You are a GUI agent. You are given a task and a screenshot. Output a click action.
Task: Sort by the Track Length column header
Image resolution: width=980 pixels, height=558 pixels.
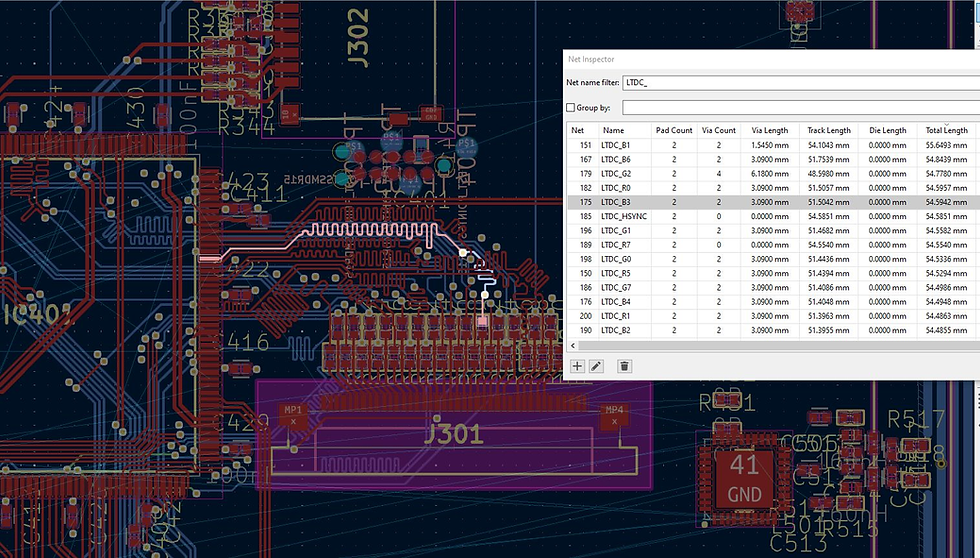click(x=829, y=130)
